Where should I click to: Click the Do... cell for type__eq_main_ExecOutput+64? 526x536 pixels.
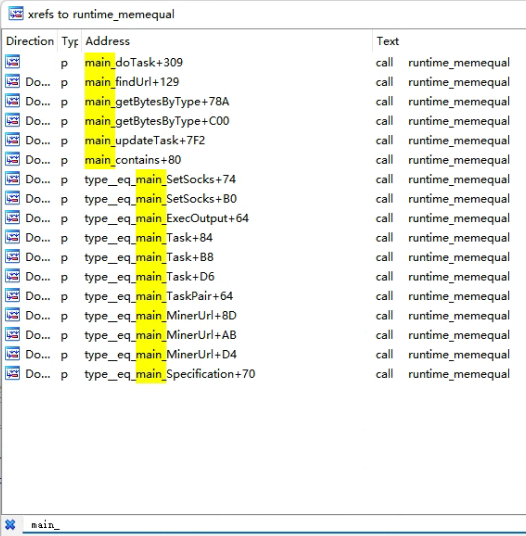coord(38,218)
